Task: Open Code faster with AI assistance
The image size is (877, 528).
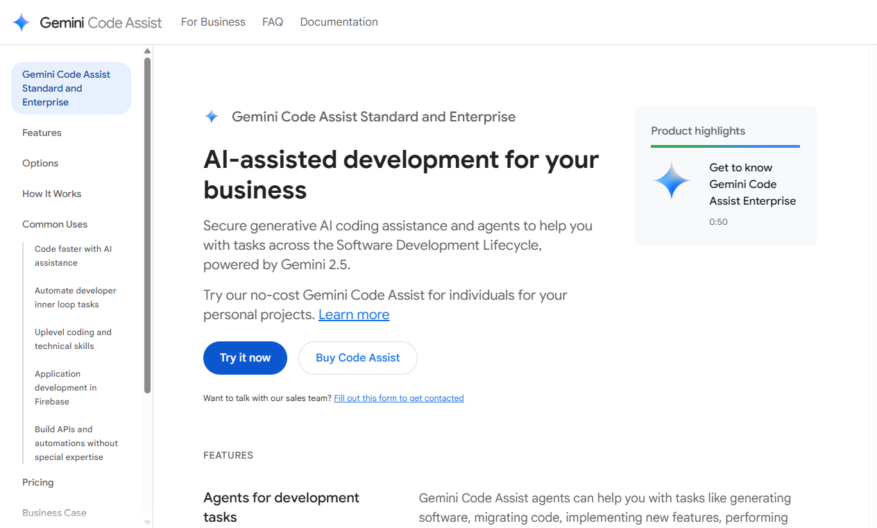Action: [x=73, y=256]
